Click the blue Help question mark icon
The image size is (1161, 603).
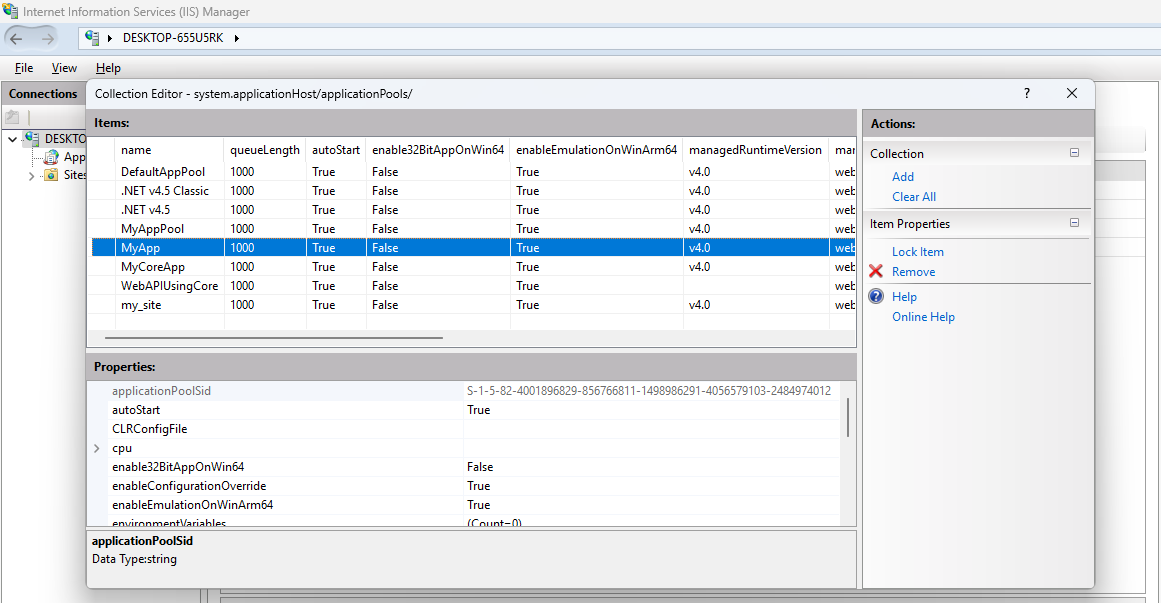pyautogui.click(x=876, y=297)
